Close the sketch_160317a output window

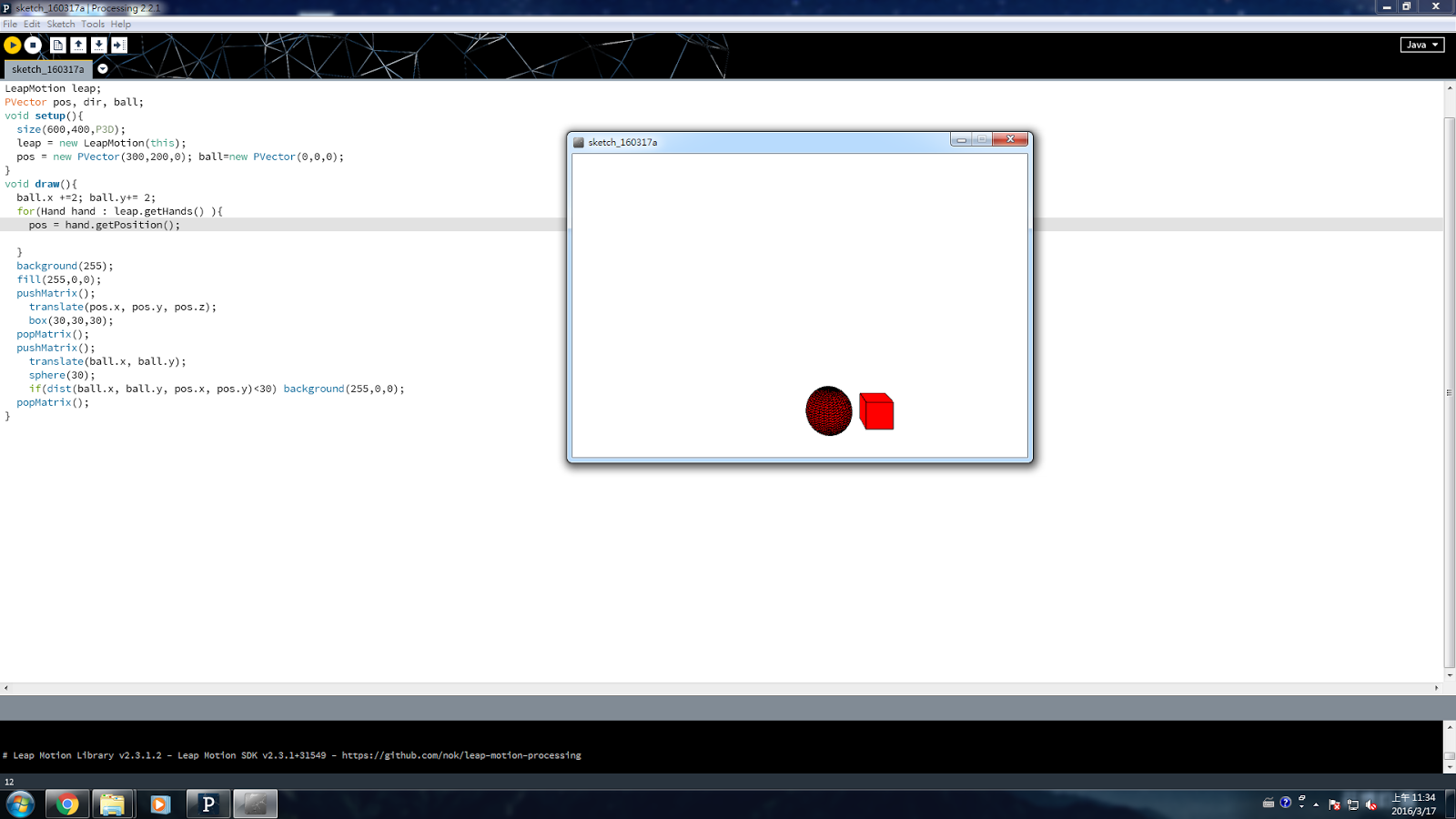(1010, 139)
